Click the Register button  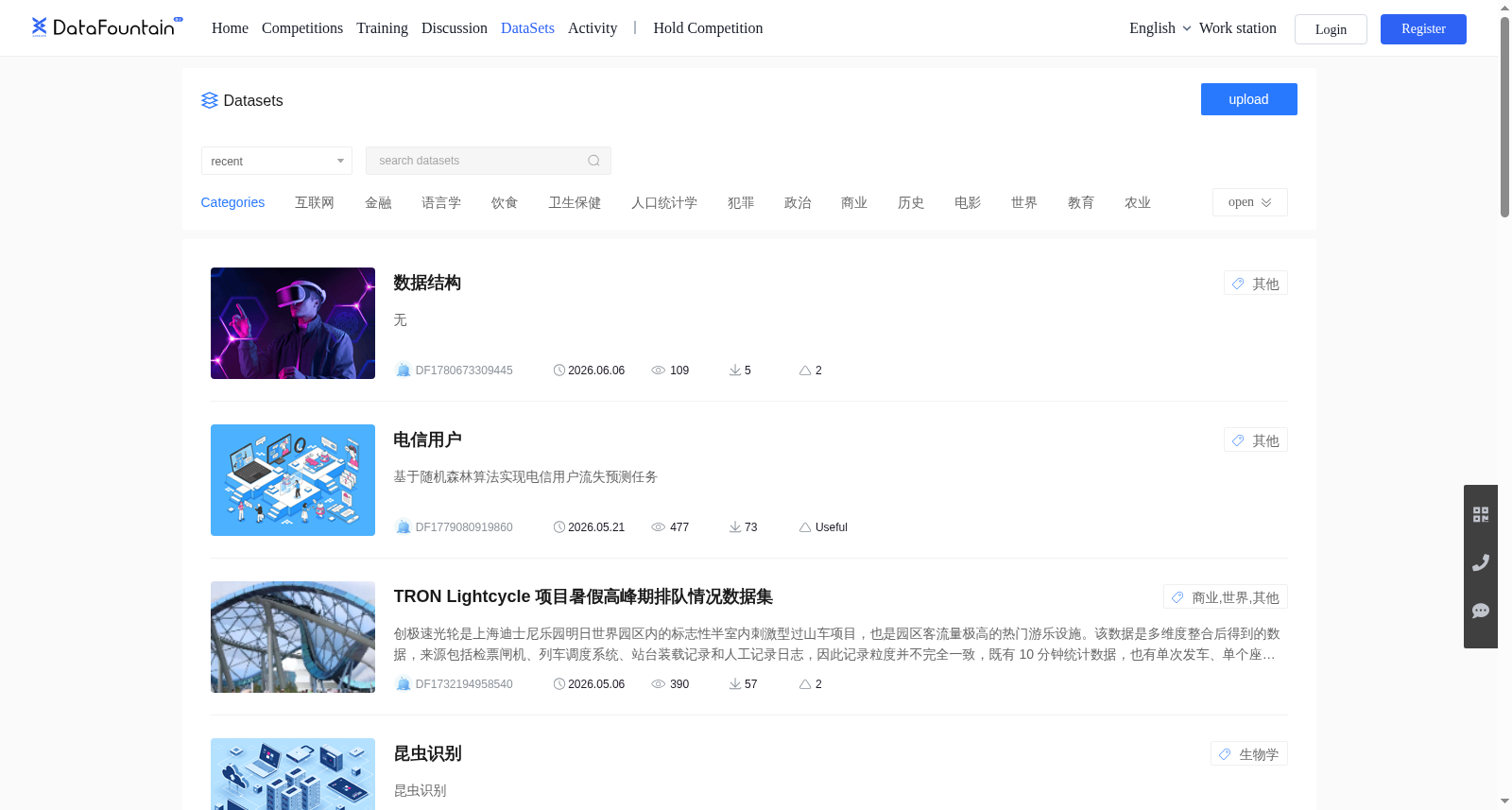click(x=1423, y=29)
